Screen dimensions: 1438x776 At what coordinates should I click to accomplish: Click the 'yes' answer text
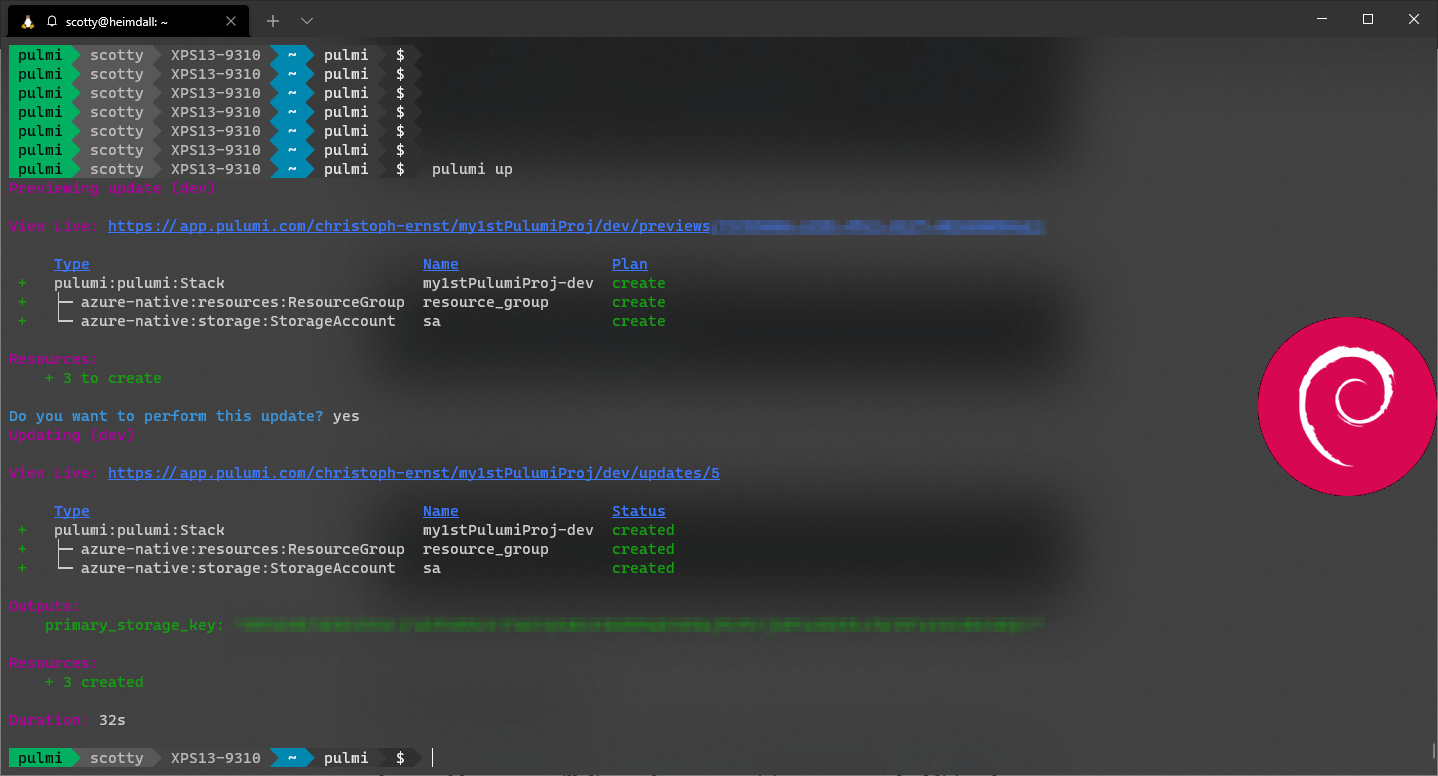tap(346, 416)
